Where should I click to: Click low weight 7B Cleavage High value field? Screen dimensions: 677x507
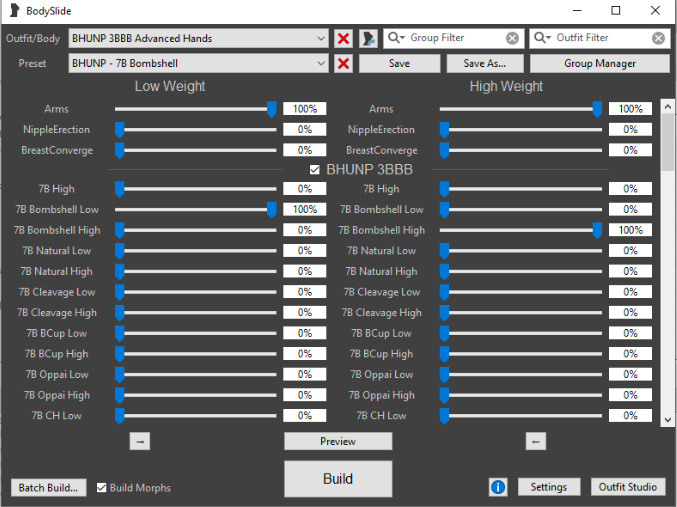(x=305, y=313)
